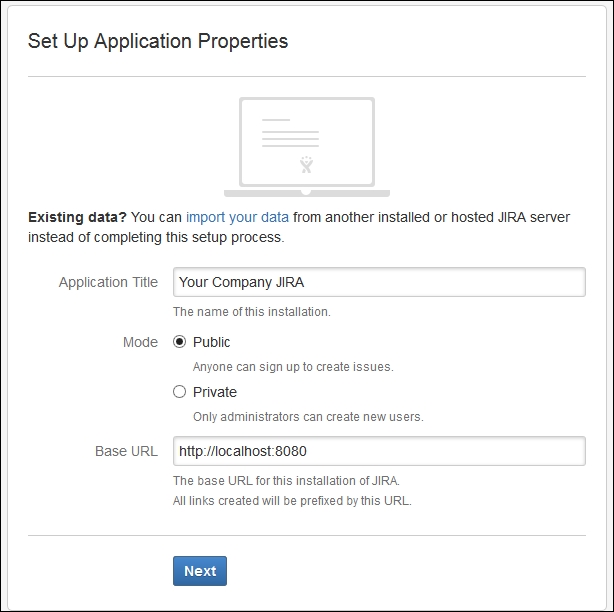The width and height of the screenshot is (614, 612).
Task: Click the "Mode" field label
Action: [x=140, y=342]
